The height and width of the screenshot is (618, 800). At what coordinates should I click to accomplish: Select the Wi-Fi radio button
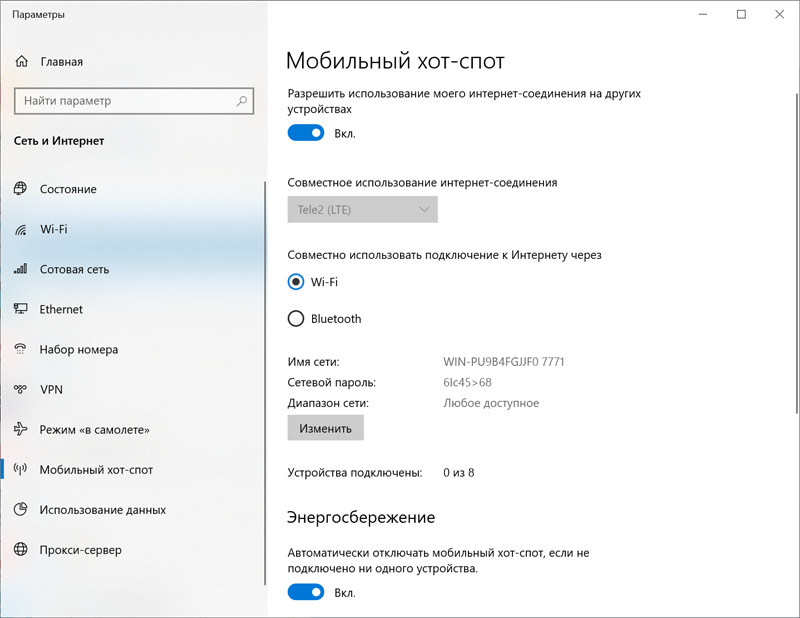[x=296, y=282]
